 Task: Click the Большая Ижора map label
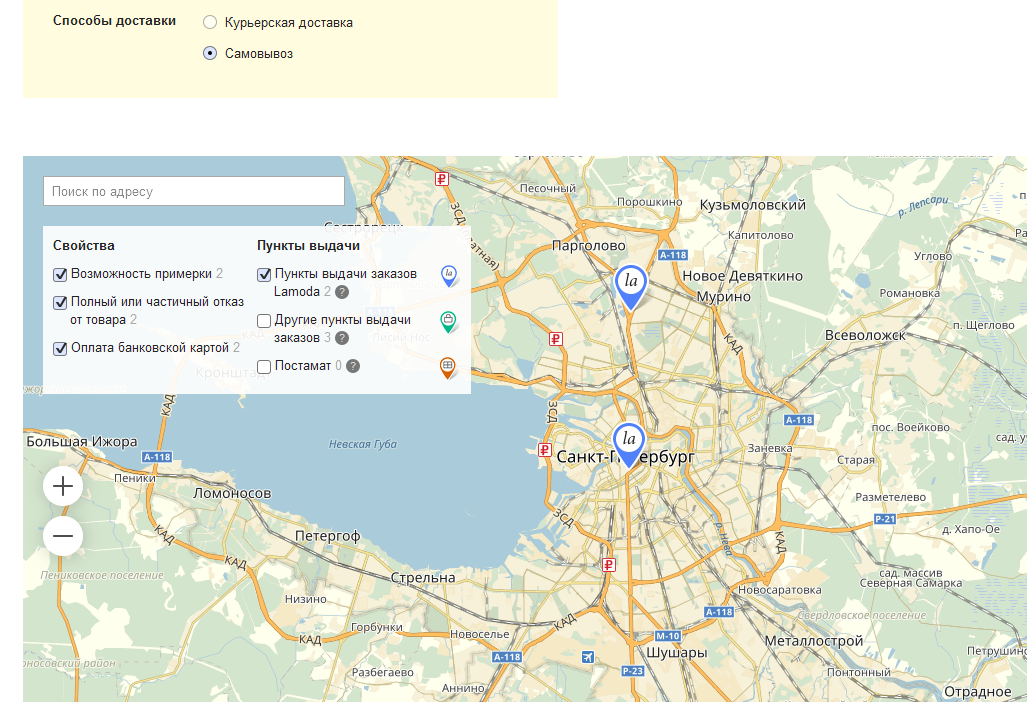point(82,441)
